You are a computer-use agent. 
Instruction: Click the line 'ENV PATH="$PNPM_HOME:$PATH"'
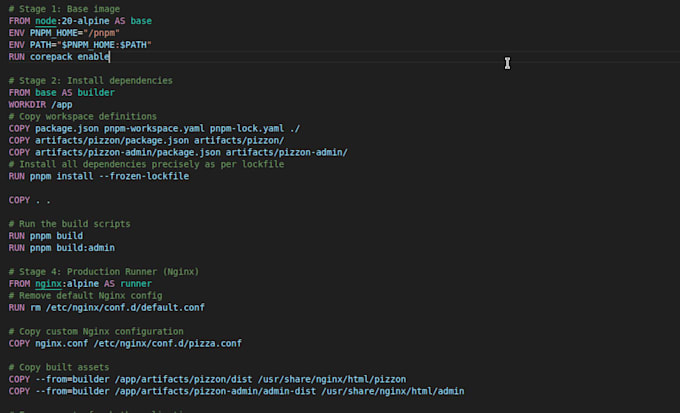(x=80, y=45)
